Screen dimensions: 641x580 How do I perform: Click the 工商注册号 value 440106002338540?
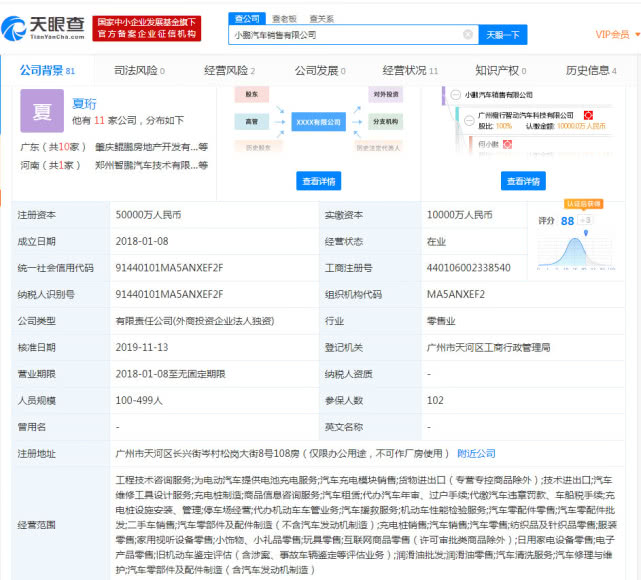point(468,268)
